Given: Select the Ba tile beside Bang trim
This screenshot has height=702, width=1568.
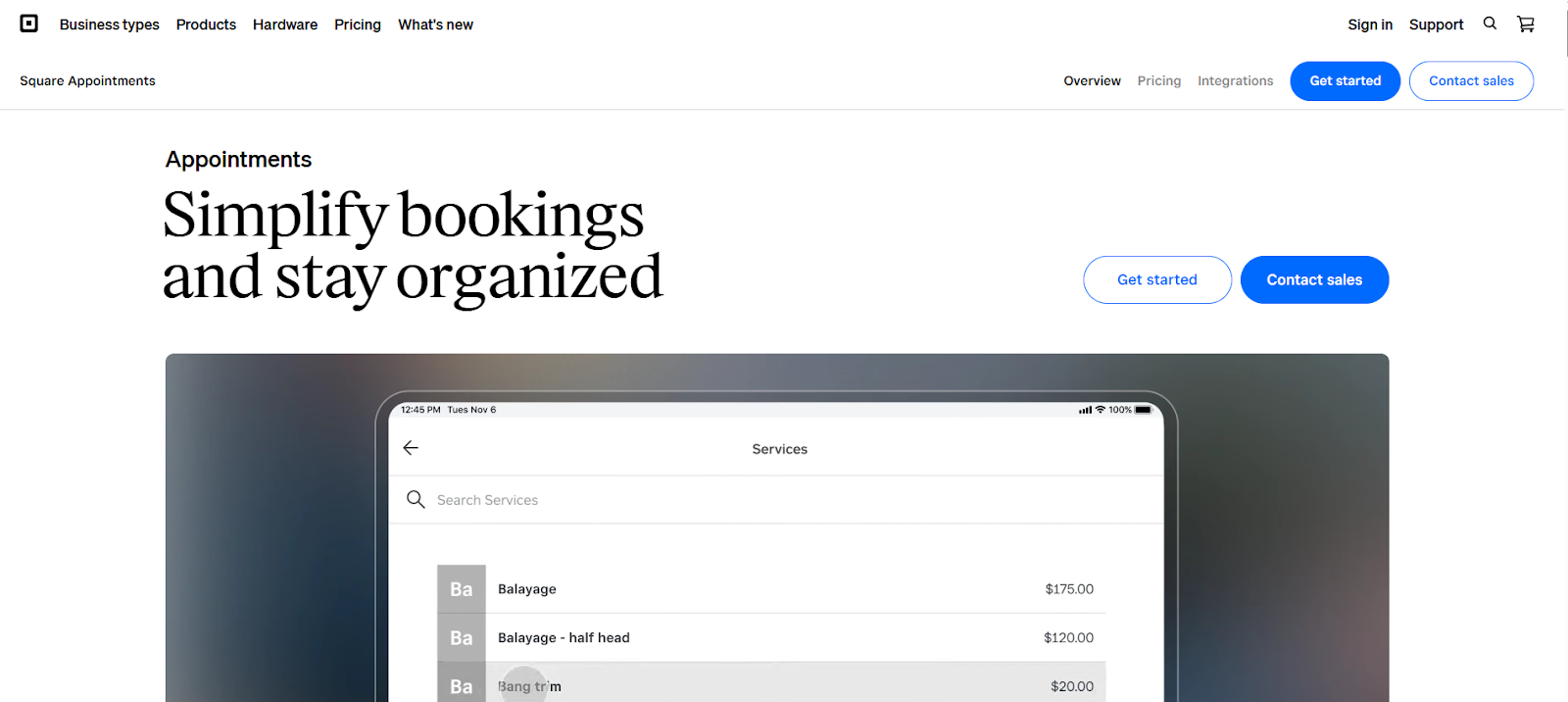Looking at the screenshot, I should click(462, 682).
